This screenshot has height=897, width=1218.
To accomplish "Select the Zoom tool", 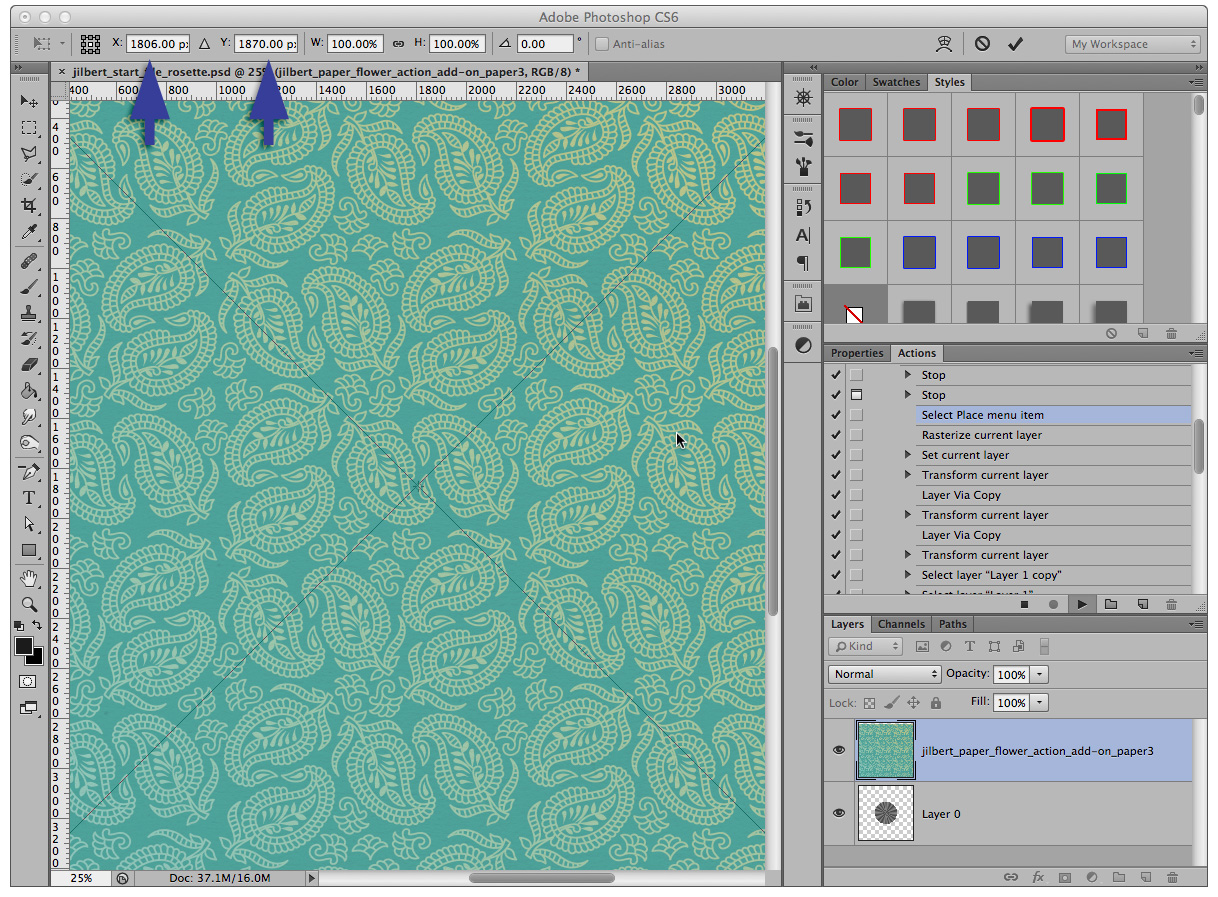I will (x=29, y=604).
